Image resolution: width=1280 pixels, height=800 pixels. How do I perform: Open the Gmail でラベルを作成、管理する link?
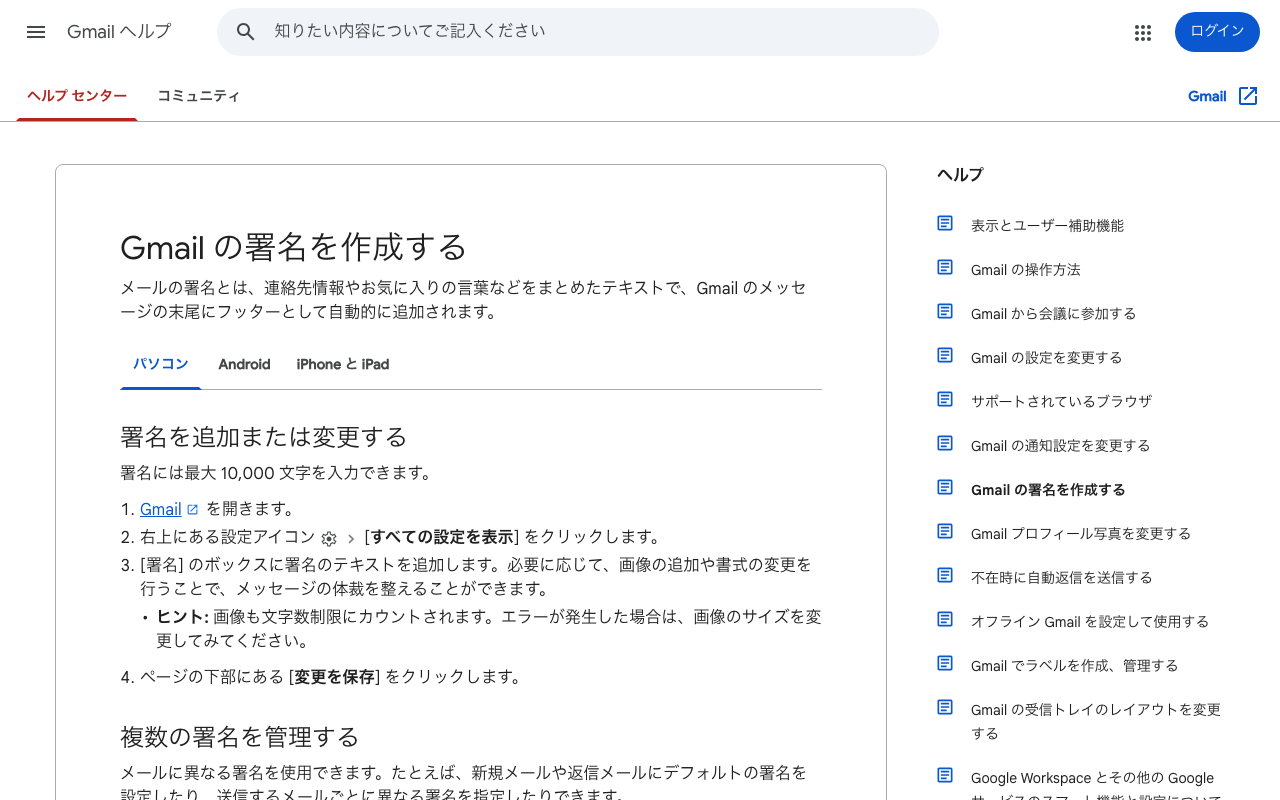coord(1075,666)
